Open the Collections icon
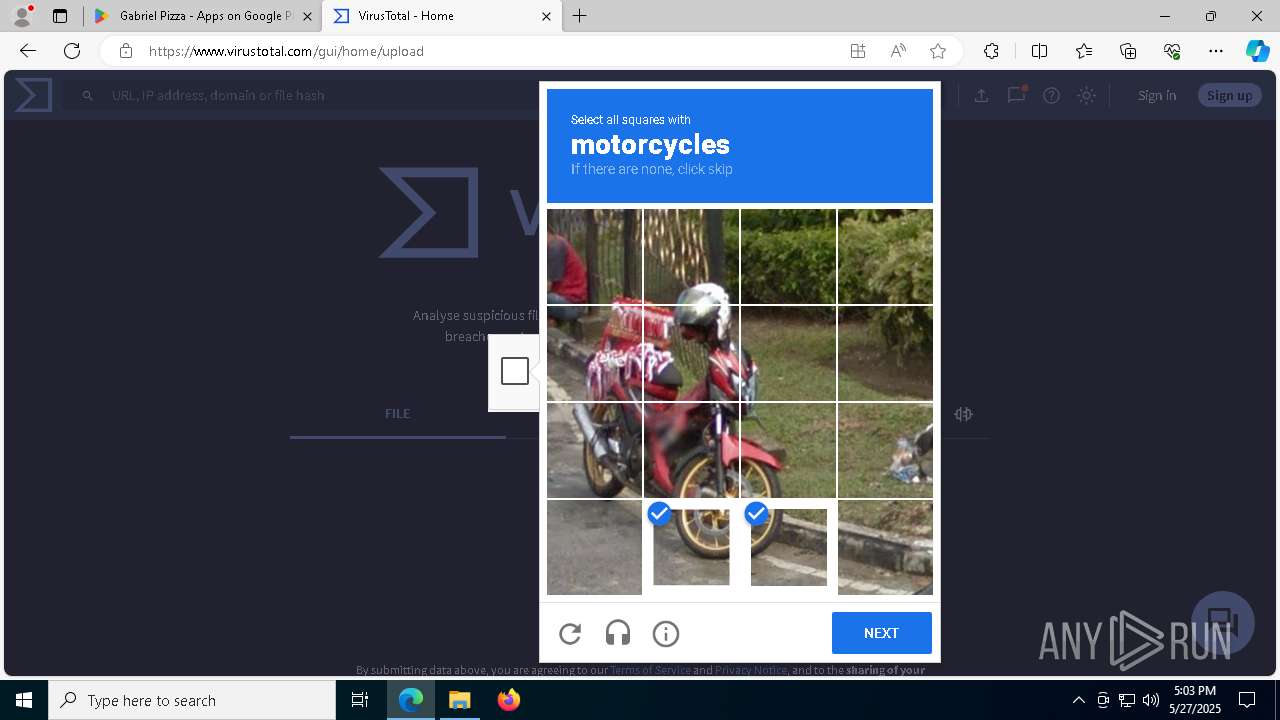Screen dimensions: 1280x720 point(1128,51)
